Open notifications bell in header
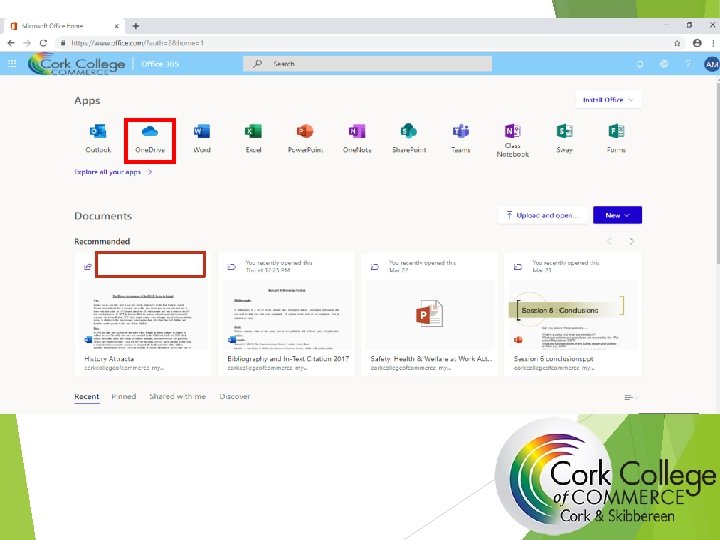This screenshot has width=720, height=540. tap(640, 64)
